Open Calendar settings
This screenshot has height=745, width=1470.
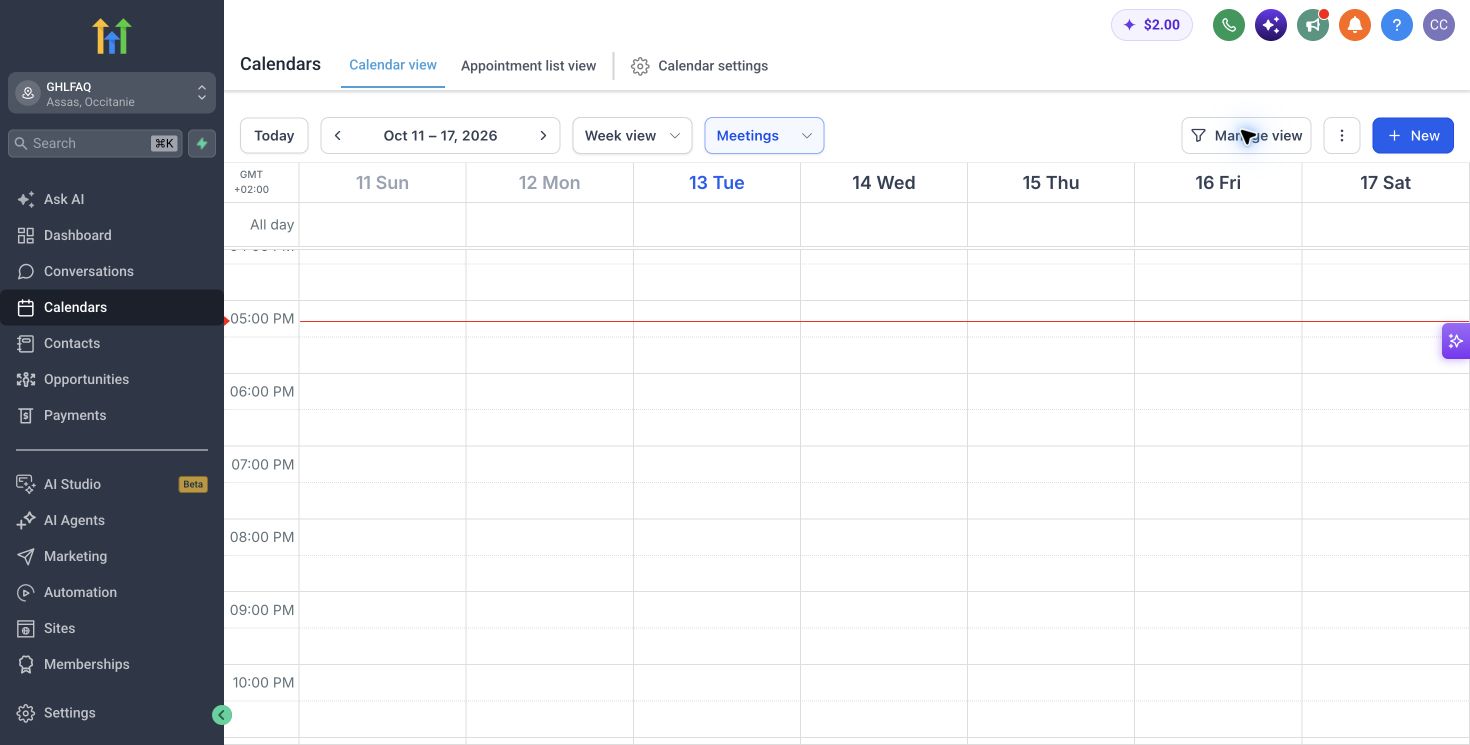point(700,66)
